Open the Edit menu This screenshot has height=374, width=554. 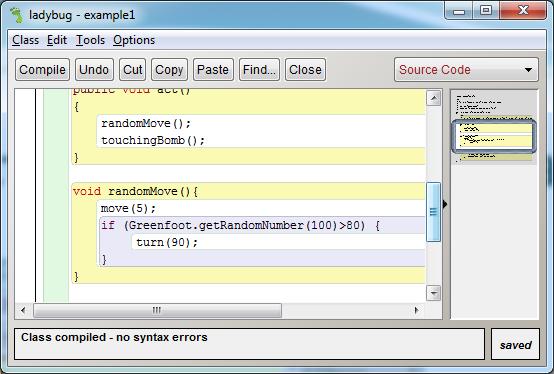(57, 40)
